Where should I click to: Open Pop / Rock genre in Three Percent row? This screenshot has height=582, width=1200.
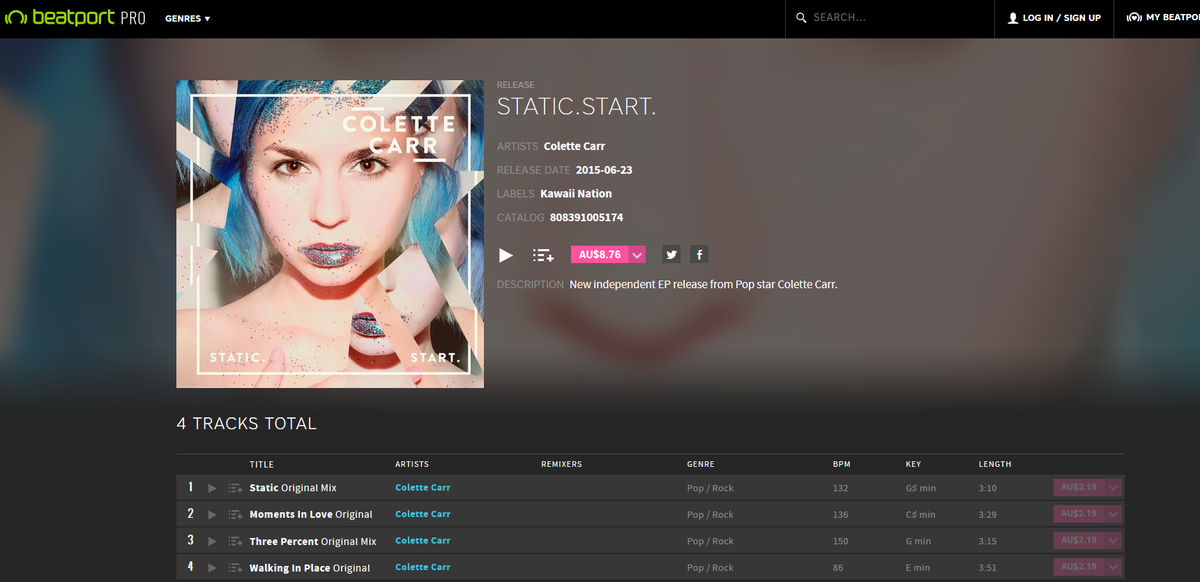click(x=710, y=541)
